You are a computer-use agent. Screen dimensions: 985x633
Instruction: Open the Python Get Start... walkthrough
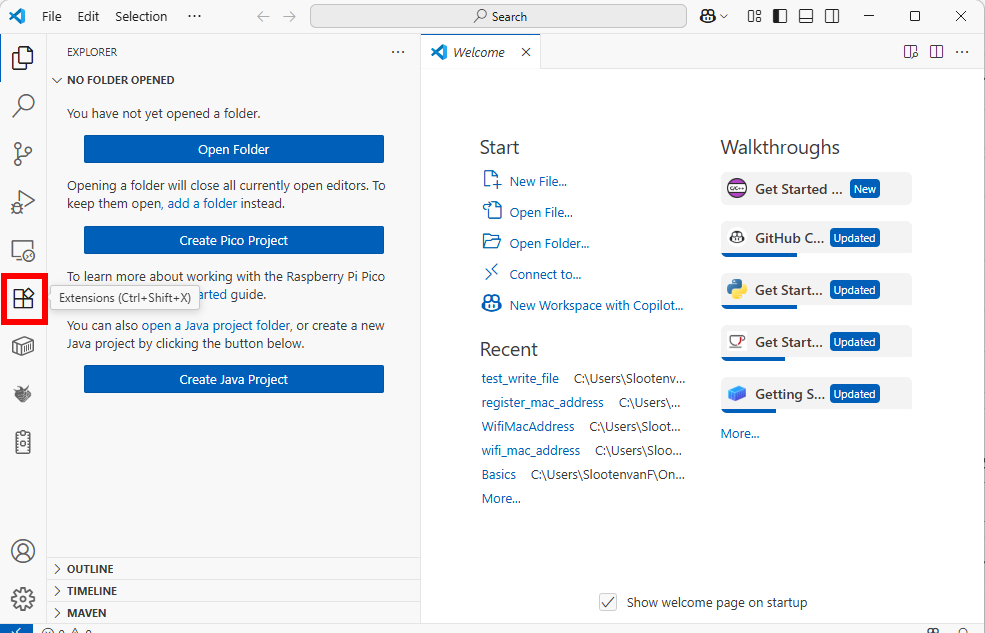816,291
